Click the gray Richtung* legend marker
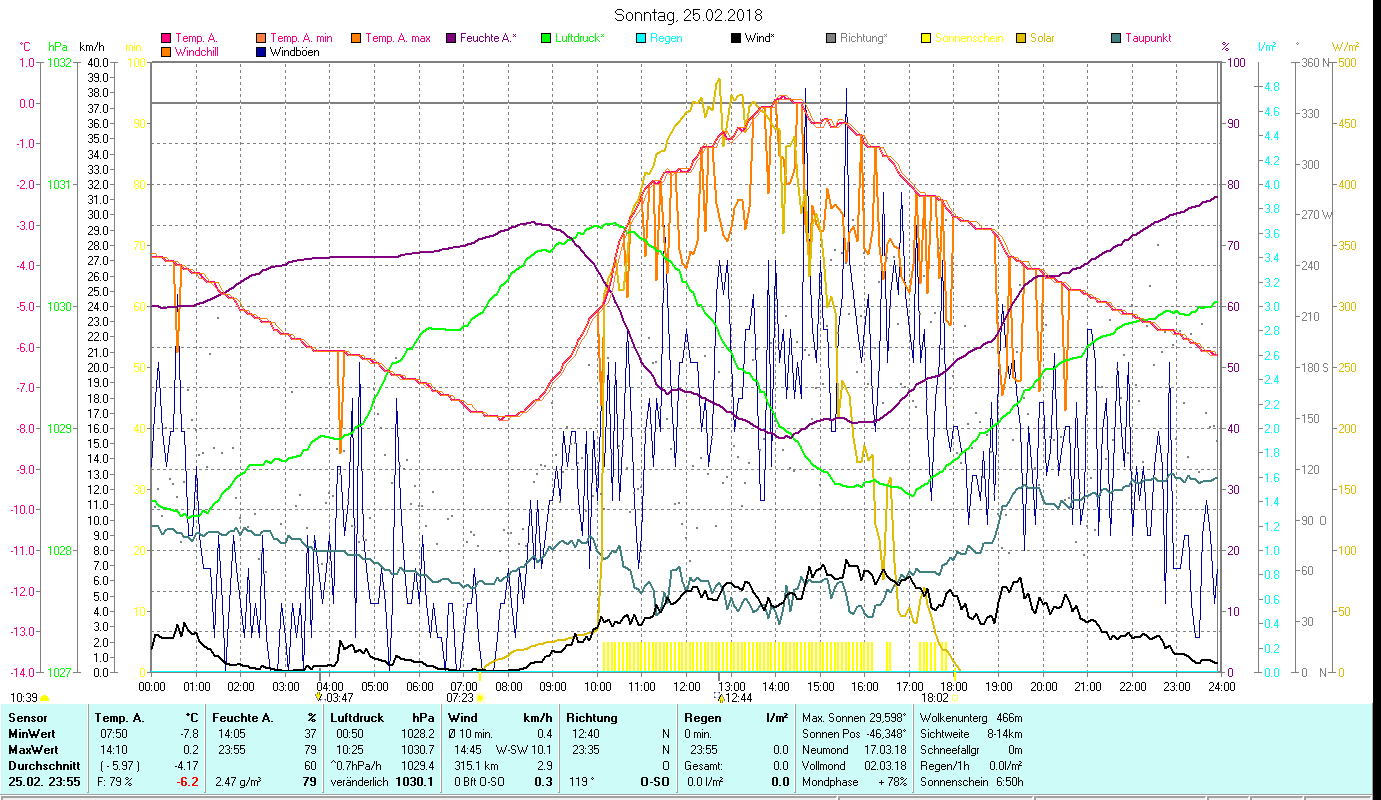The image size is (1381, 800). point(831,39)
